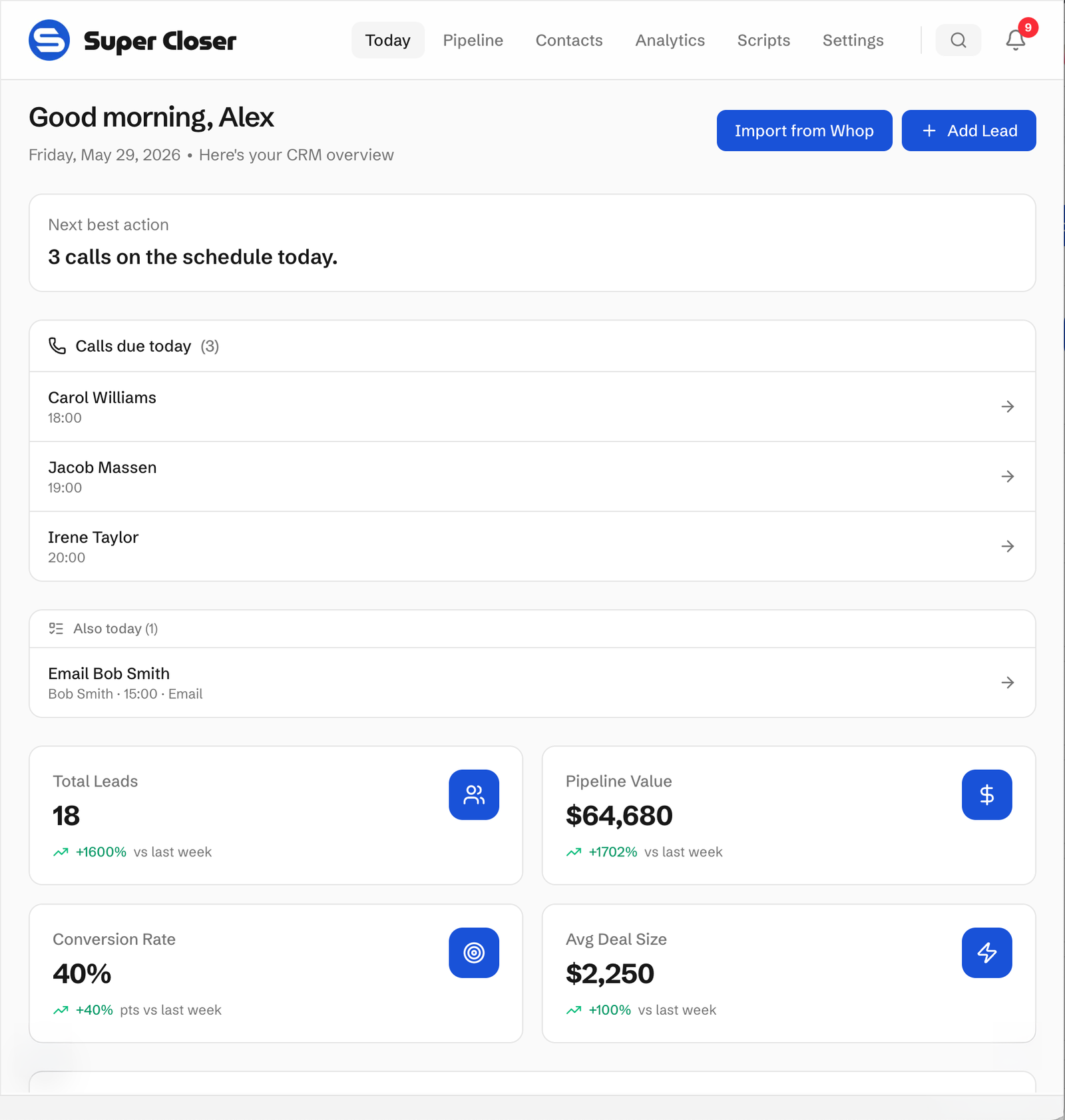1065x1120 pixels.
Task: Open the search icon in header
Action: pos(958,40)
